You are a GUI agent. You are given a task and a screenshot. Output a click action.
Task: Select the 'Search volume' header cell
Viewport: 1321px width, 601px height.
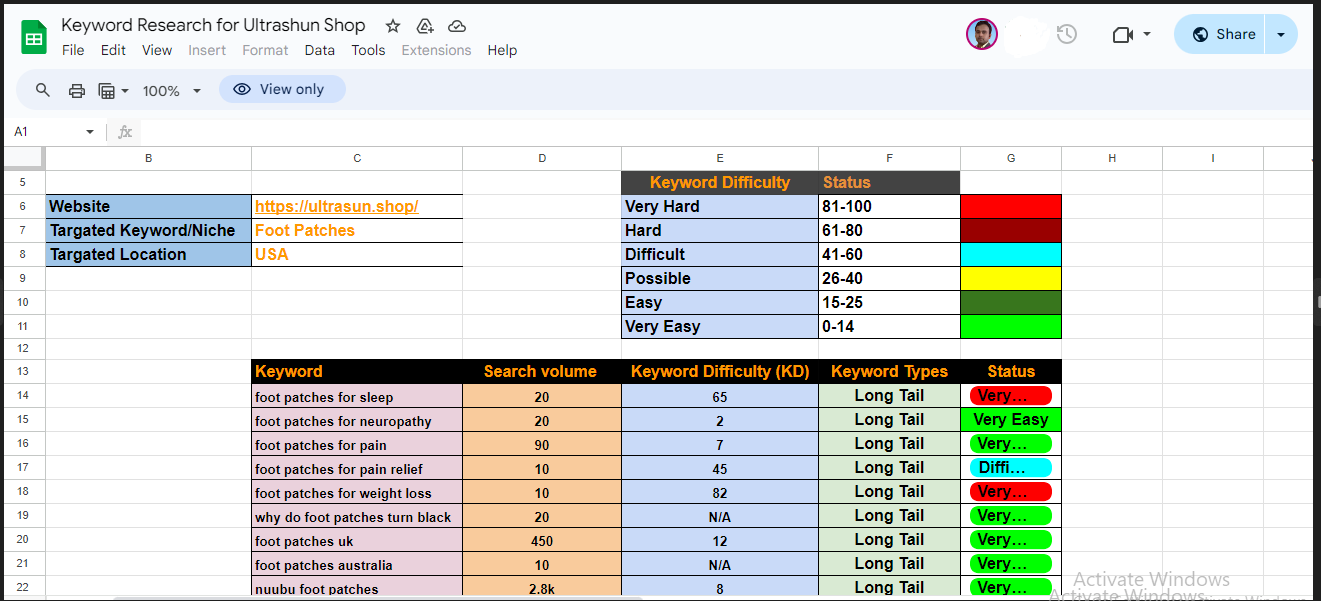[542, 371]
